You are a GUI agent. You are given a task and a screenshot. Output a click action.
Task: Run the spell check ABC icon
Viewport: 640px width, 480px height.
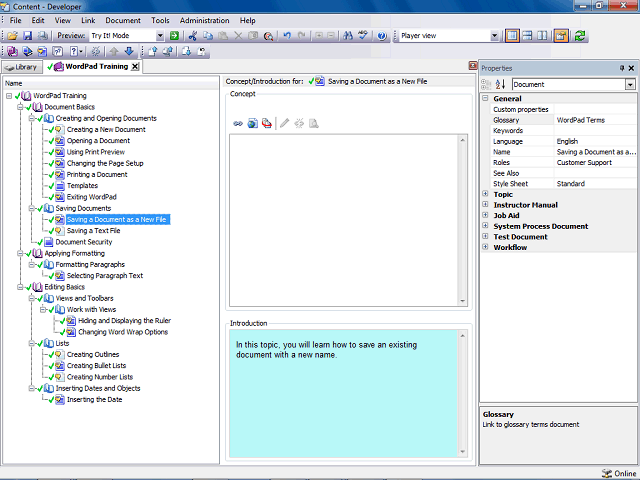coord(363,36)
